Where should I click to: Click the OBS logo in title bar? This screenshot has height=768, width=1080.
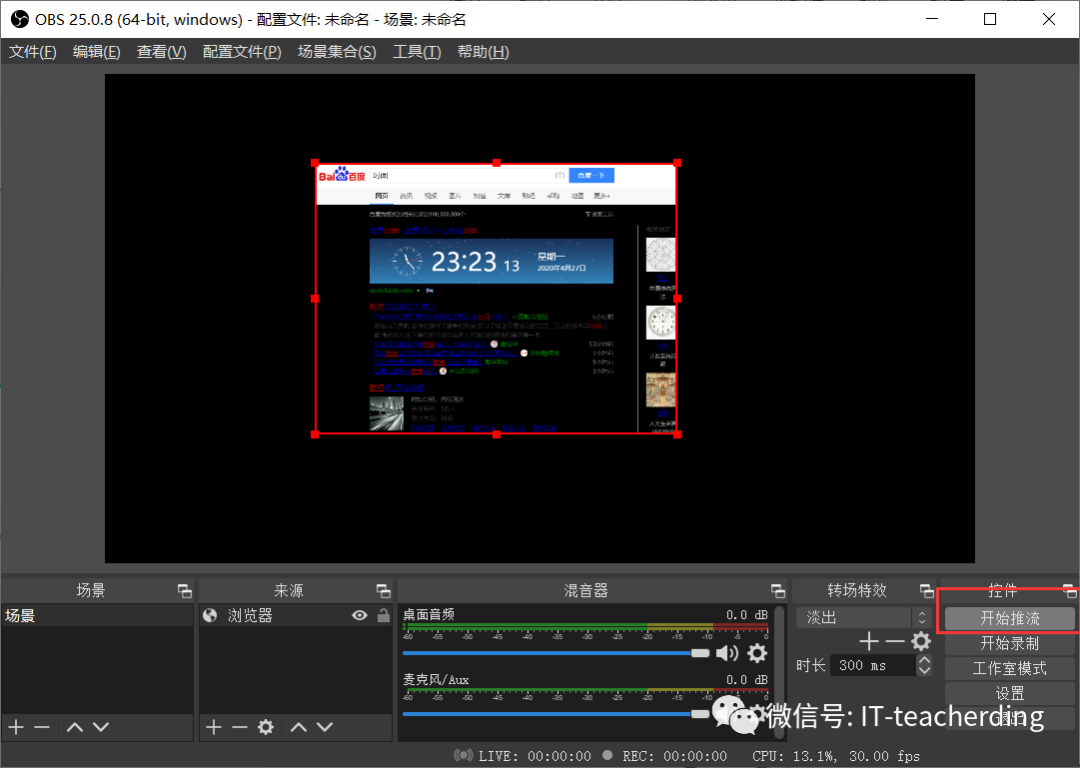click(19, 19)
